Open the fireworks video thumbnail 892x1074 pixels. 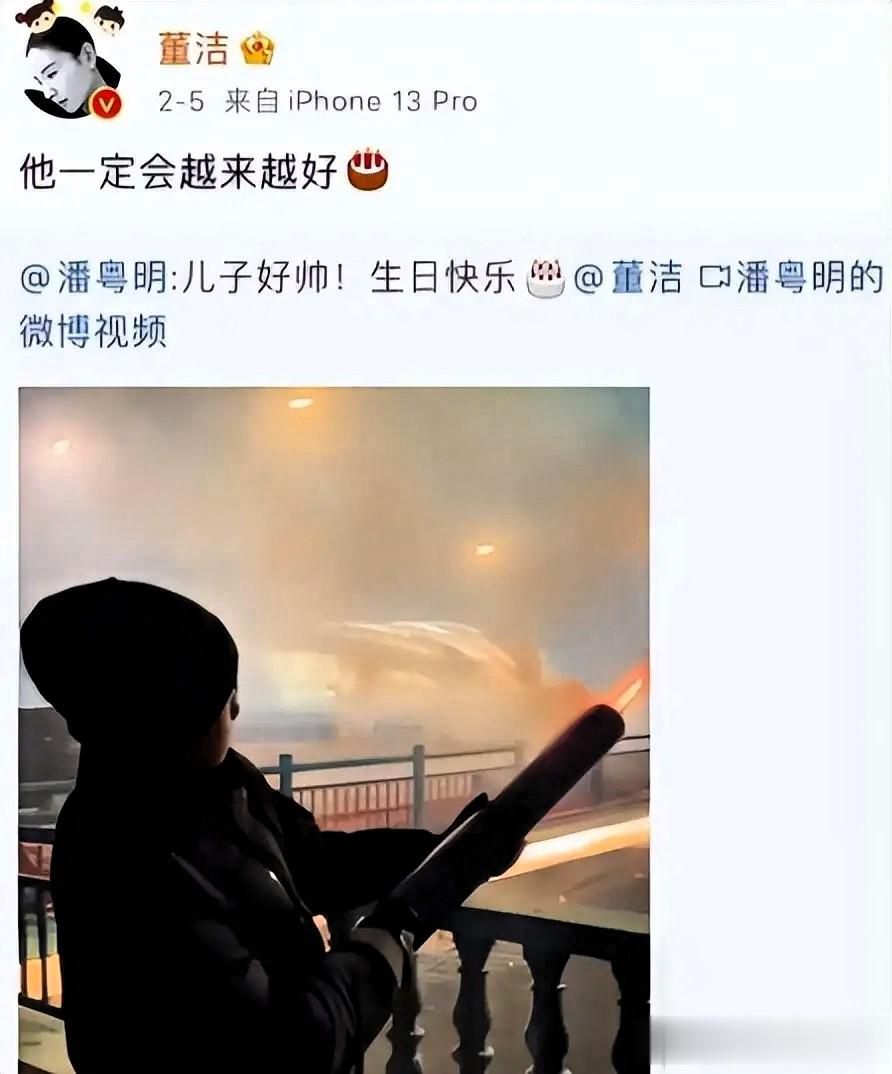click(x=334, y=730)
